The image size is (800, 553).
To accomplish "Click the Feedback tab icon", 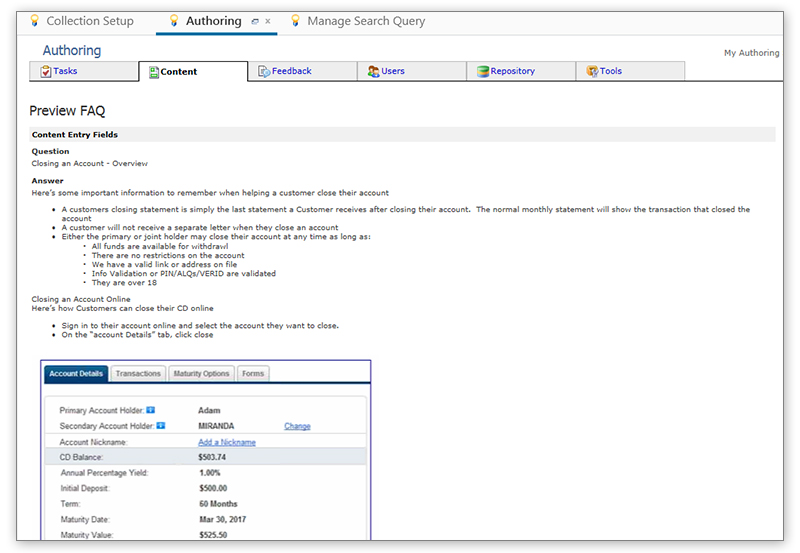I will (x=264, y=72).
